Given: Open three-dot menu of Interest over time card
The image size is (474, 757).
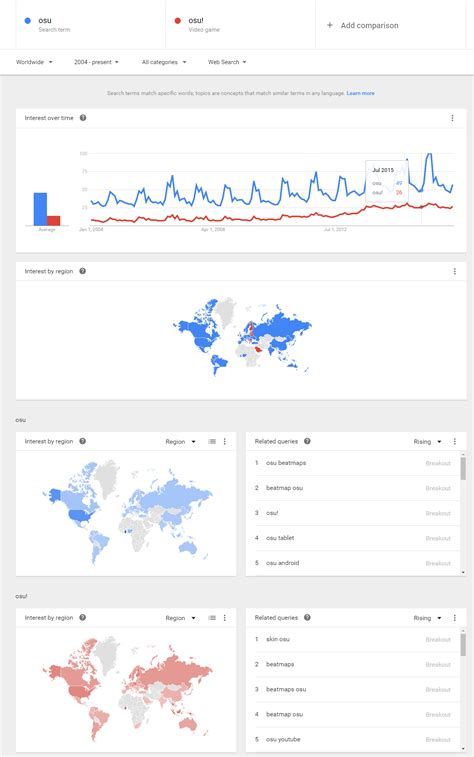Looking at the screenshot, I should pos(452,118).
